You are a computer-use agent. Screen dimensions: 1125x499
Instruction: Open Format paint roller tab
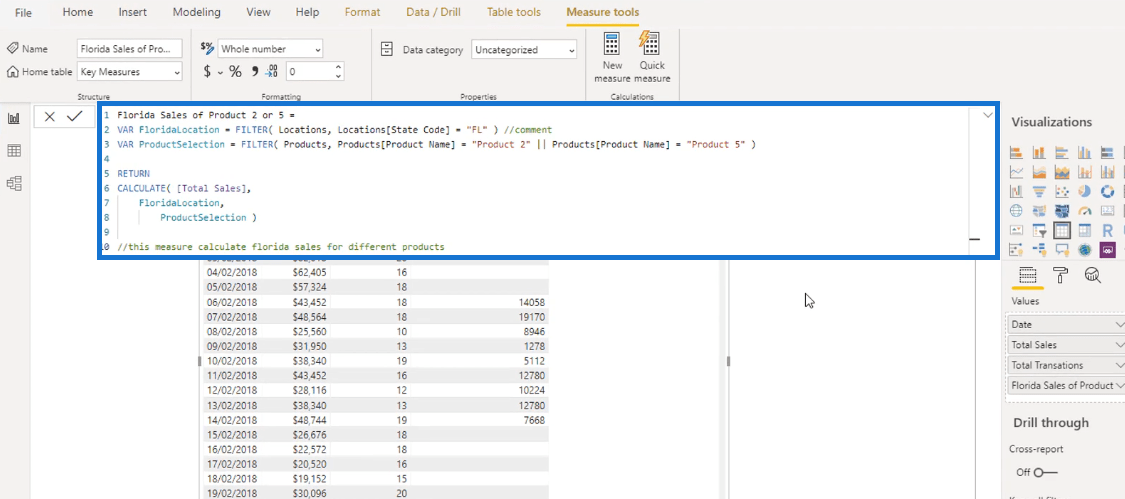click(x=1060, y=275)
